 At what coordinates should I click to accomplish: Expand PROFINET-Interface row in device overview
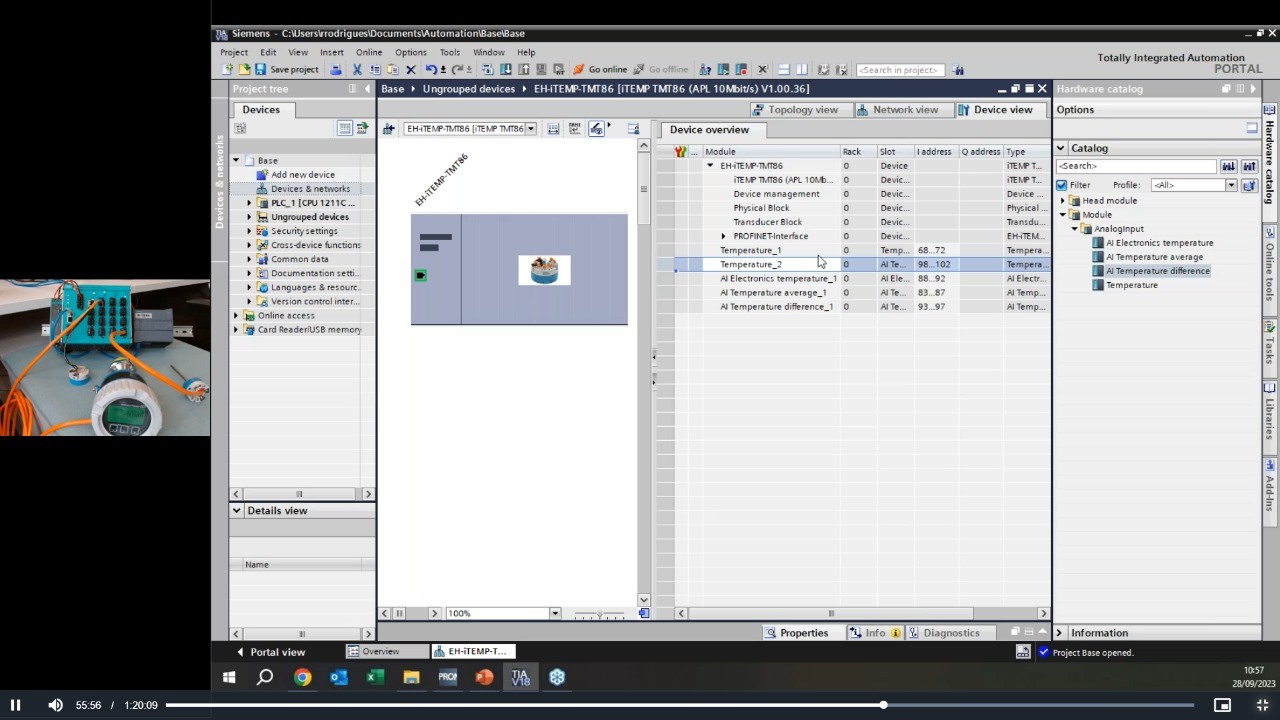tap(724, 236)
